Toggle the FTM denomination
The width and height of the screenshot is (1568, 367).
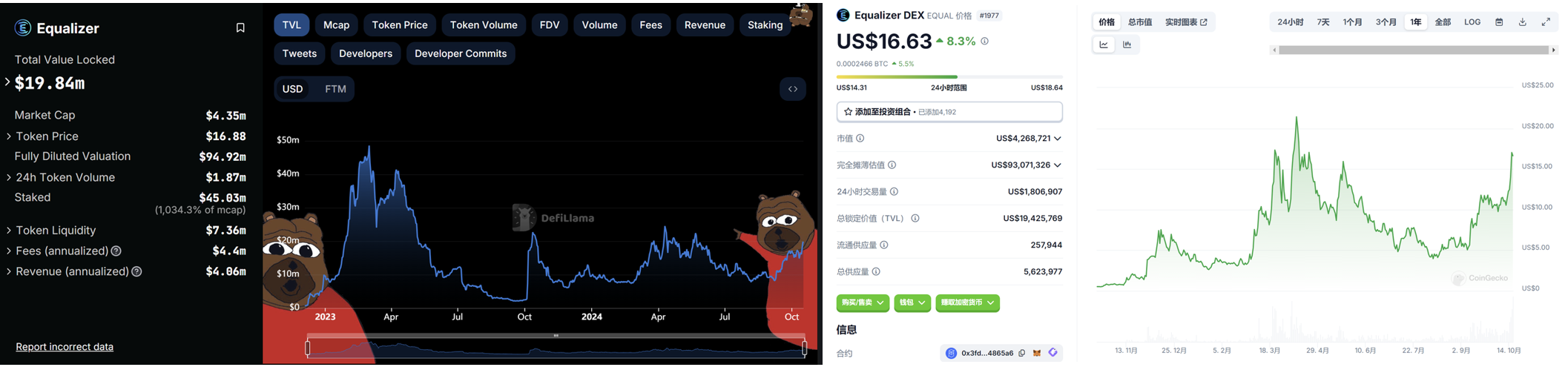pos(335,89)
